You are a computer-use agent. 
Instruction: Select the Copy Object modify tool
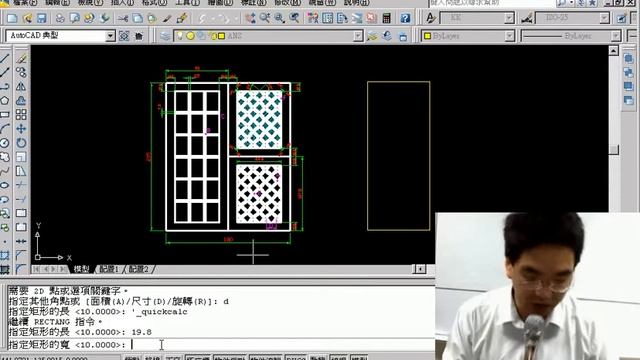coord(21,73)
